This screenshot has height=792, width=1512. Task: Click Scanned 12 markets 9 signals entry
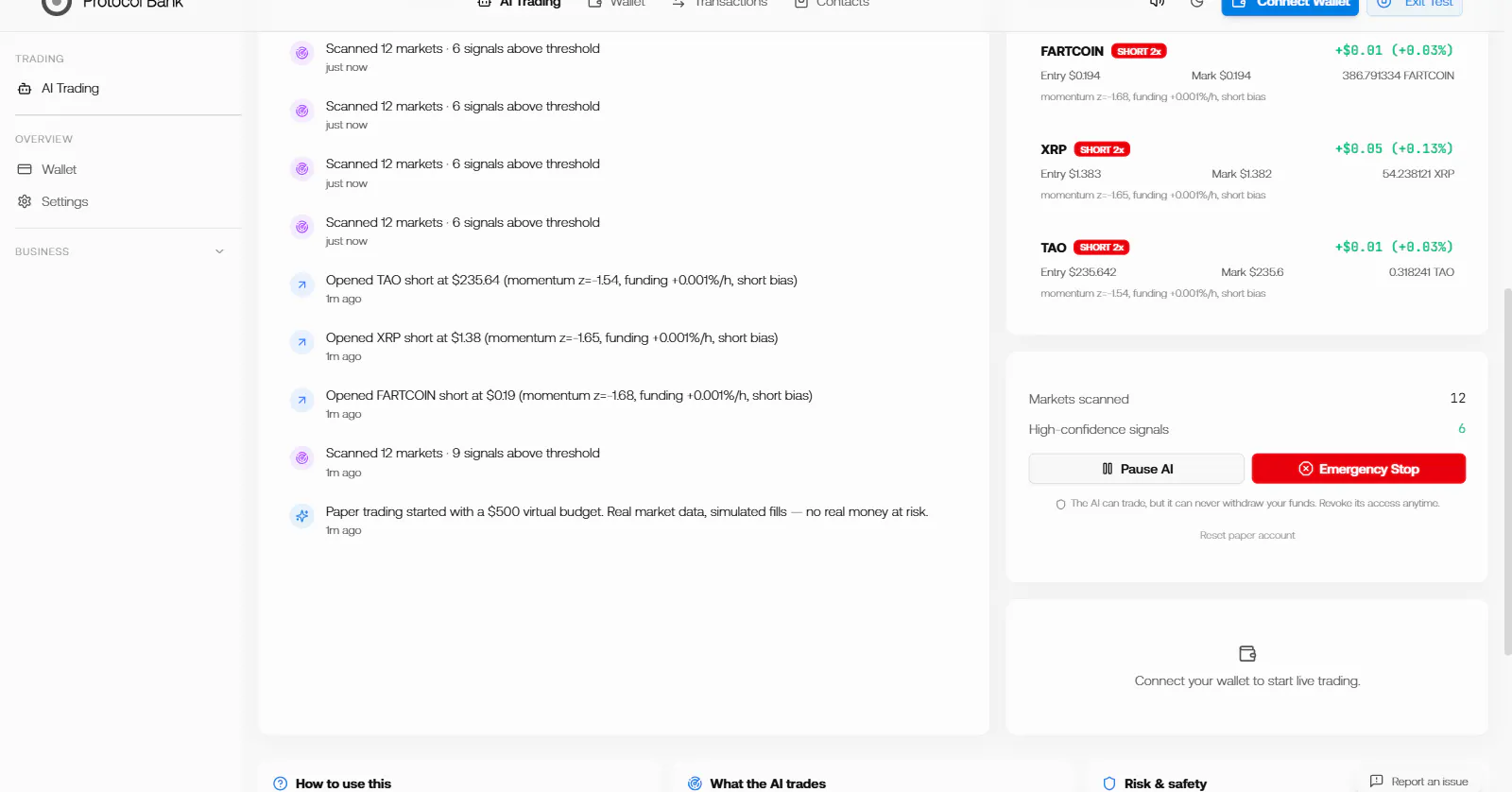coord(463,453)
